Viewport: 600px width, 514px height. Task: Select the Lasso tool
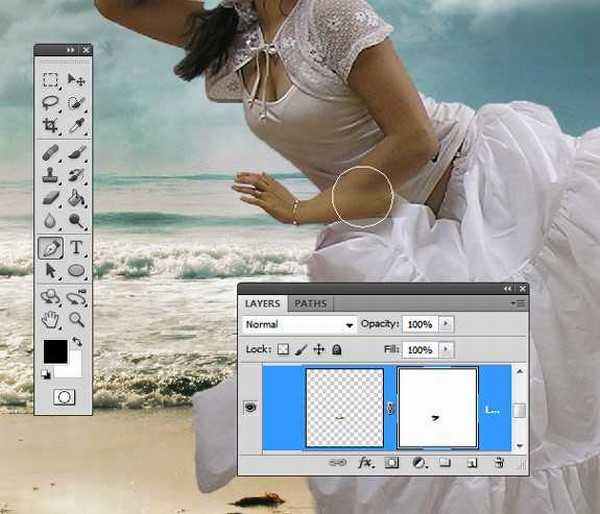point(50,103)
